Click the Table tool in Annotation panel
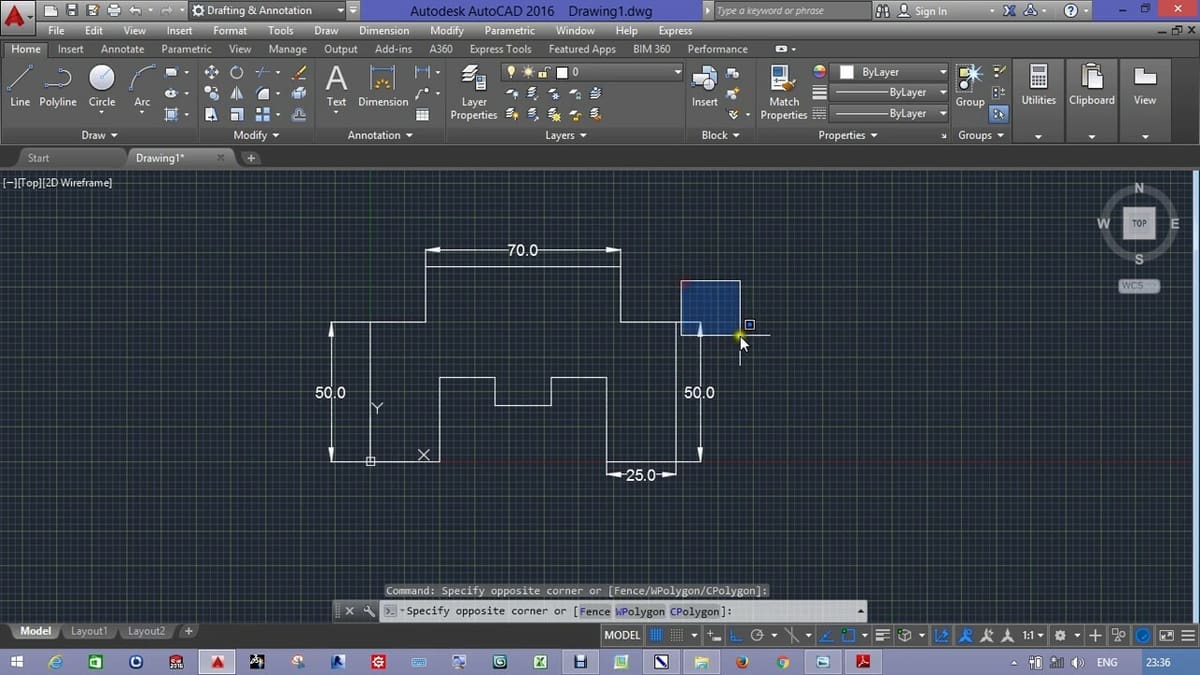Viewport: 1200px width, 675px height. [x=422, y=114]
